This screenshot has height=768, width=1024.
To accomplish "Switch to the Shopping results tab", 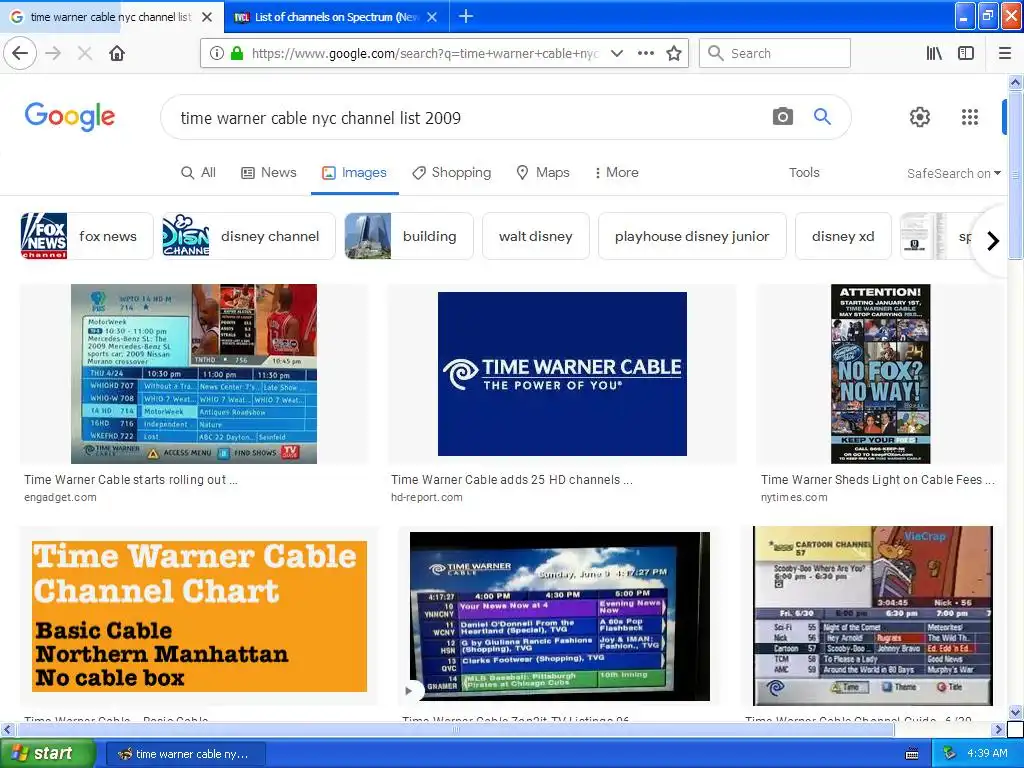I will [x=451, y=172].
